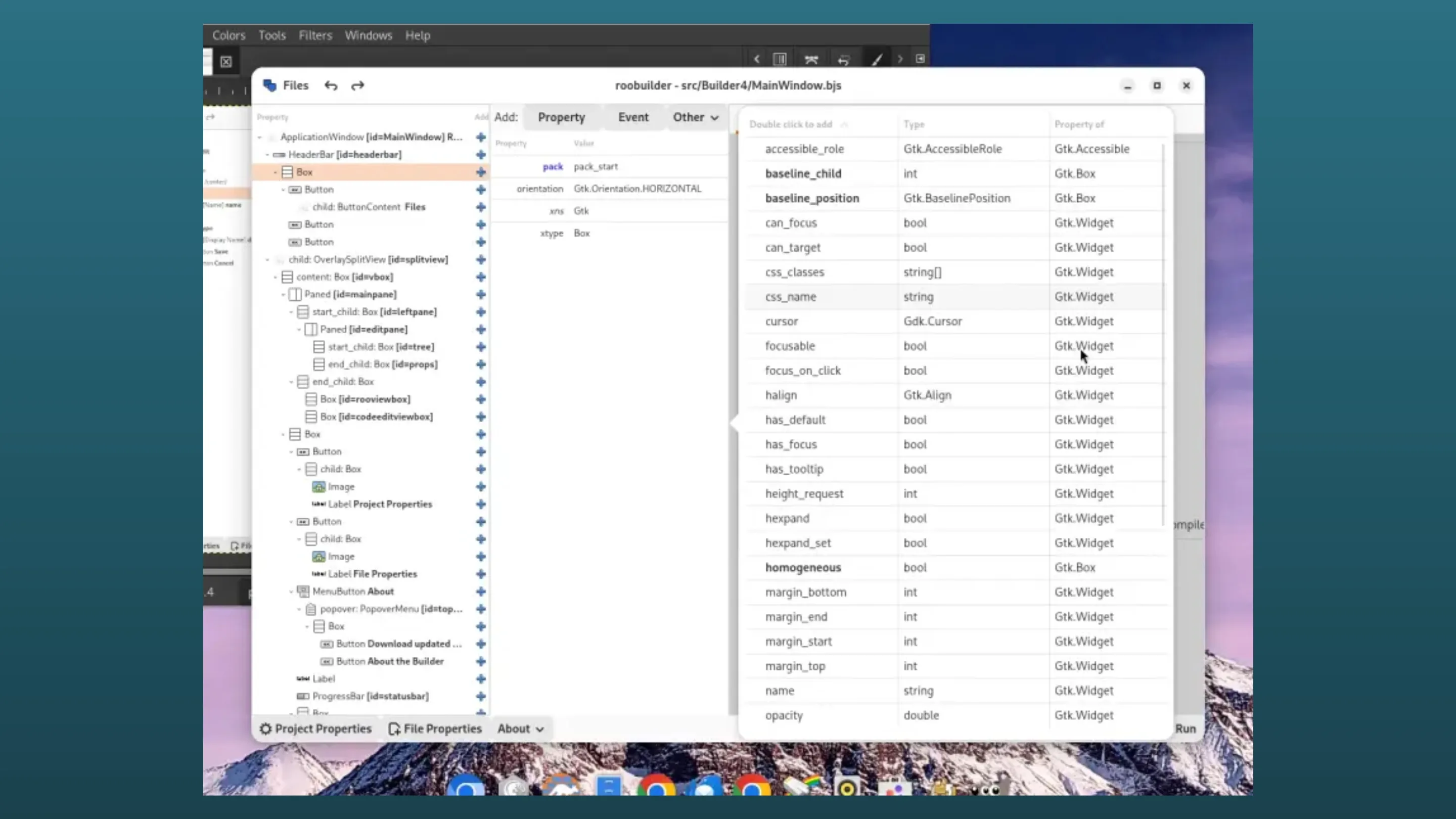Collapse the start_child Box leftpane node
Screen dimensions: 1456x819
292,312
